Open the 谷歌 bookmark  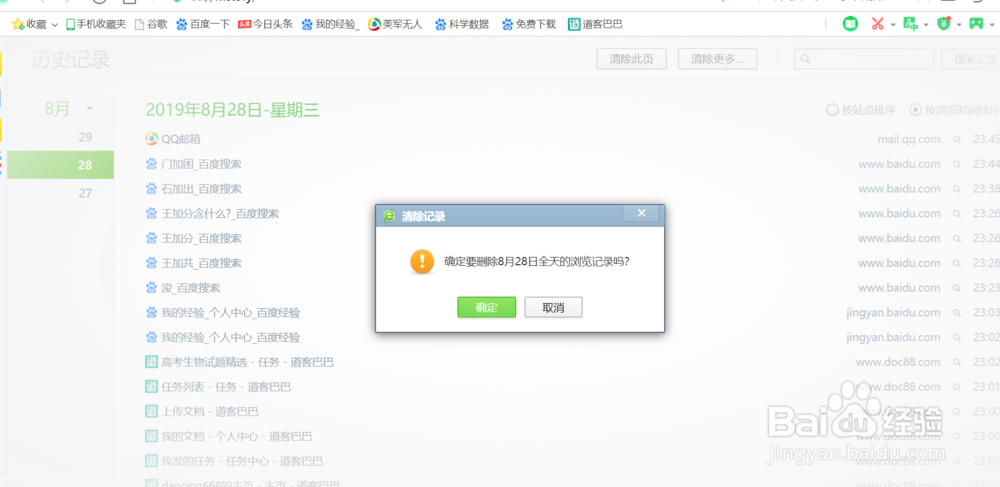click(151, 24)
